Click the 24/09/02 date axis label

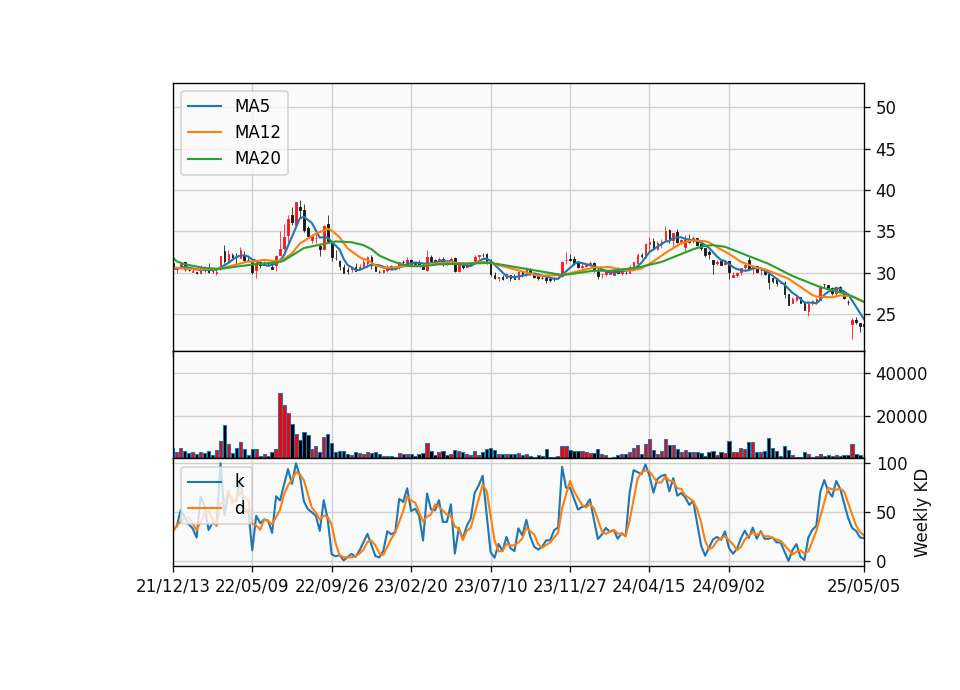(729, 587)
